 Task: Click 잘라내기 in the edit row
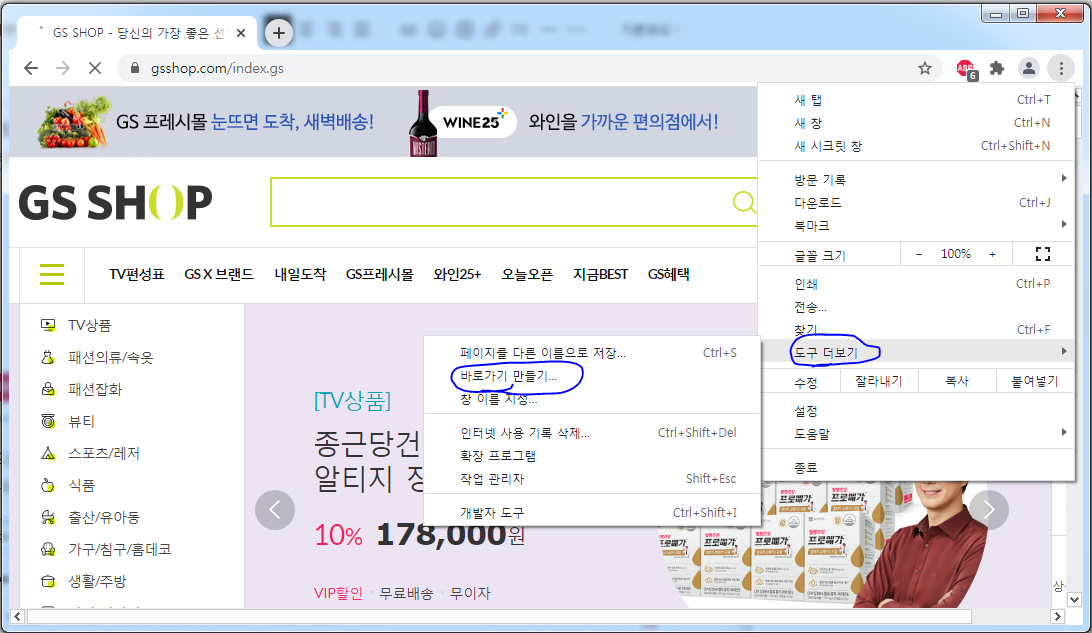point(879,381)
